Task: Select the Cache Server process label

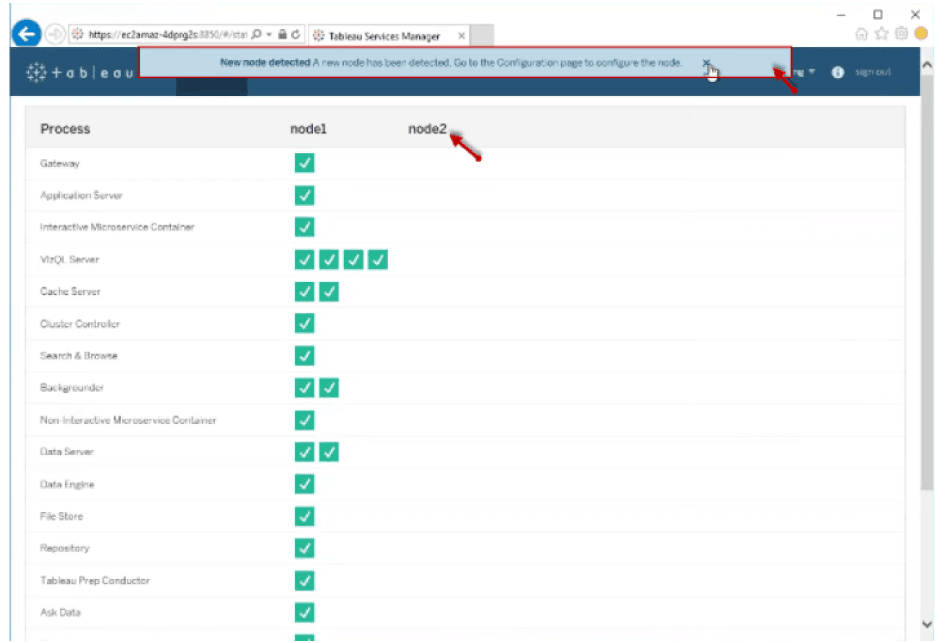Action: pos(70,292)
